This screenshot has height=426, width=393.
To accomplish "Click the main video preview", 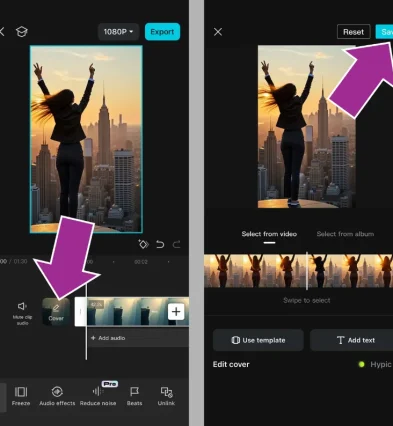I will [x=86, y=139].
